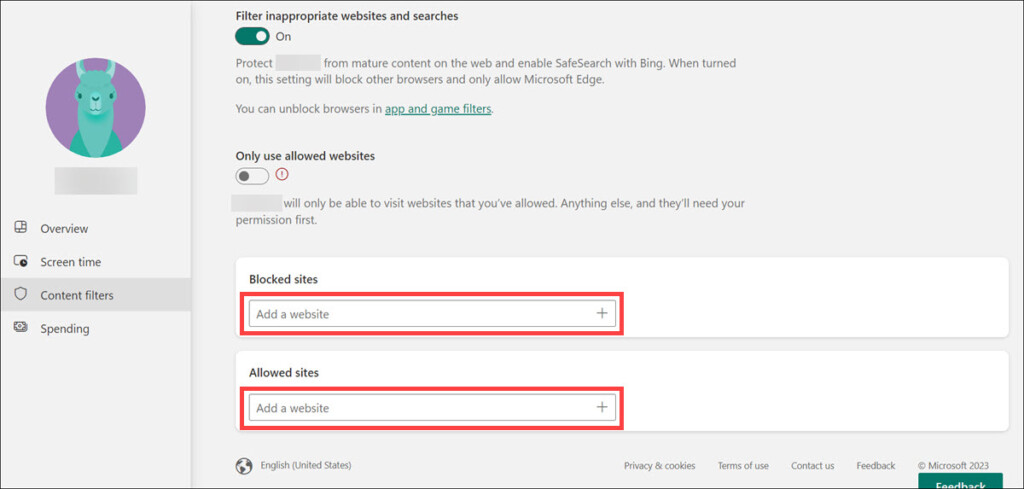Open the app and game filters link
This screenshot has height=489, width=1024.
coord(438,109)
